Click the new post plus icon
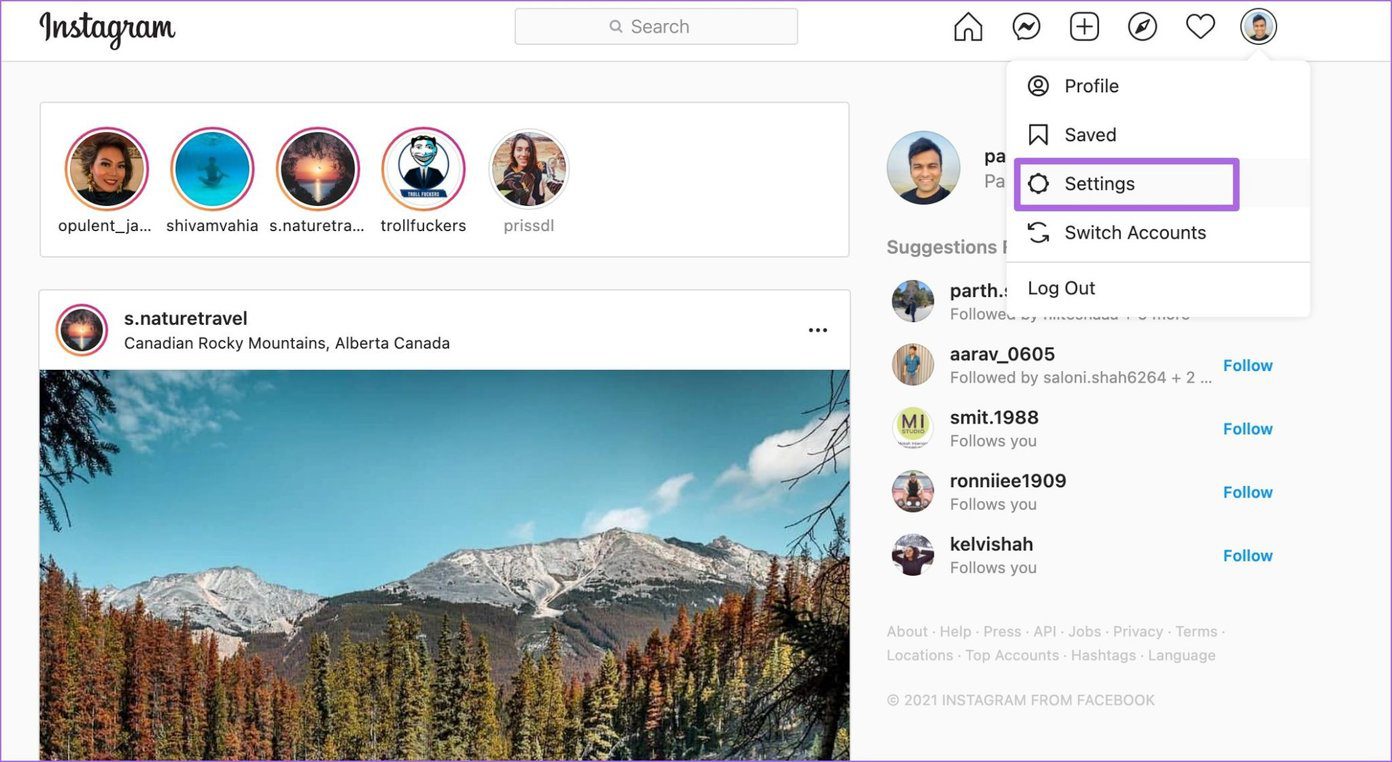 pyautogui.click(x=1084, y=27)
